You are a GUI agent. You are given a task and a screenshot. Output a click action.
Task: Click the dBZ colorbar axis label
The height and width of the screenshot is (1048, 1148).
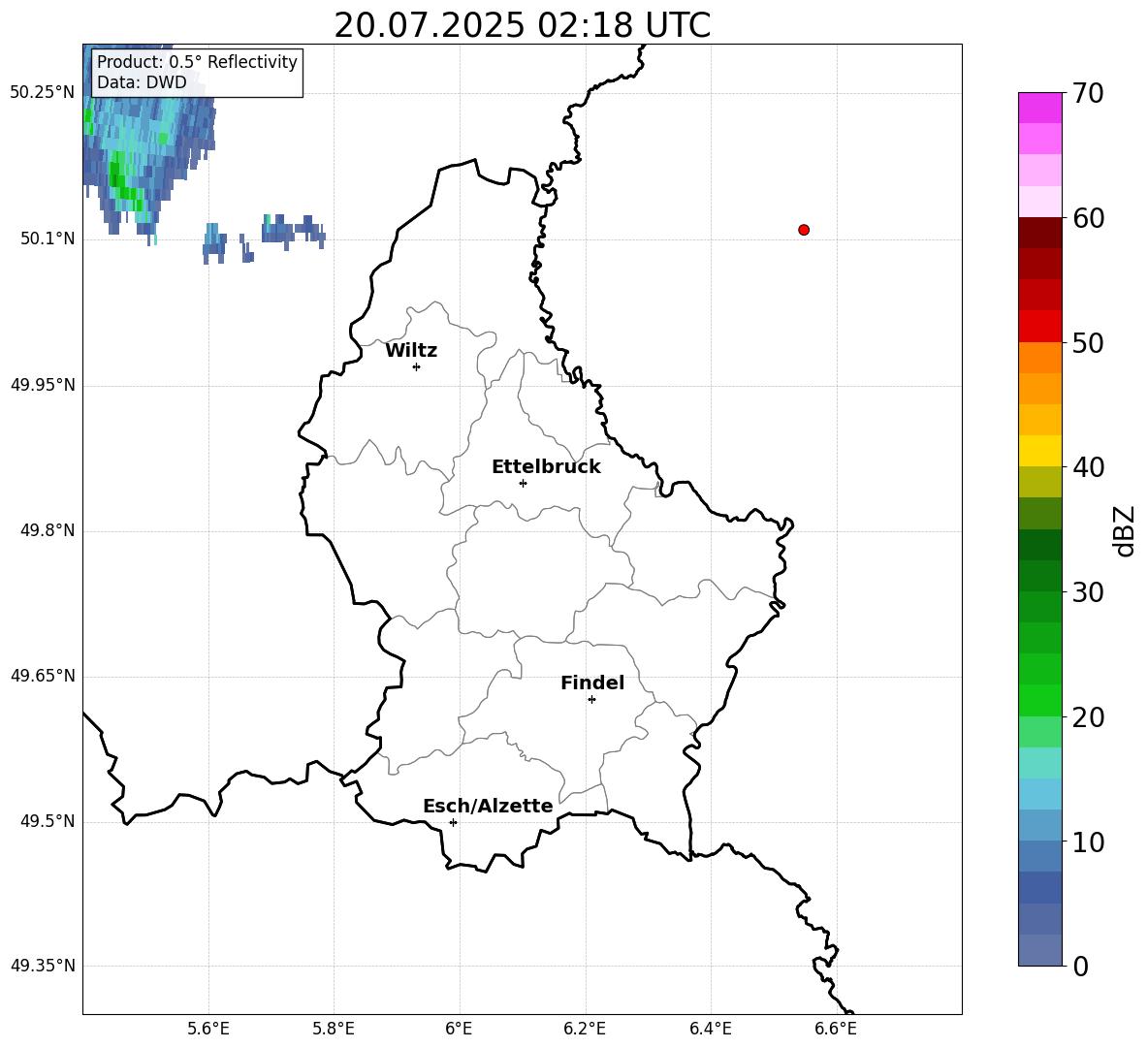pos(1126,530)
